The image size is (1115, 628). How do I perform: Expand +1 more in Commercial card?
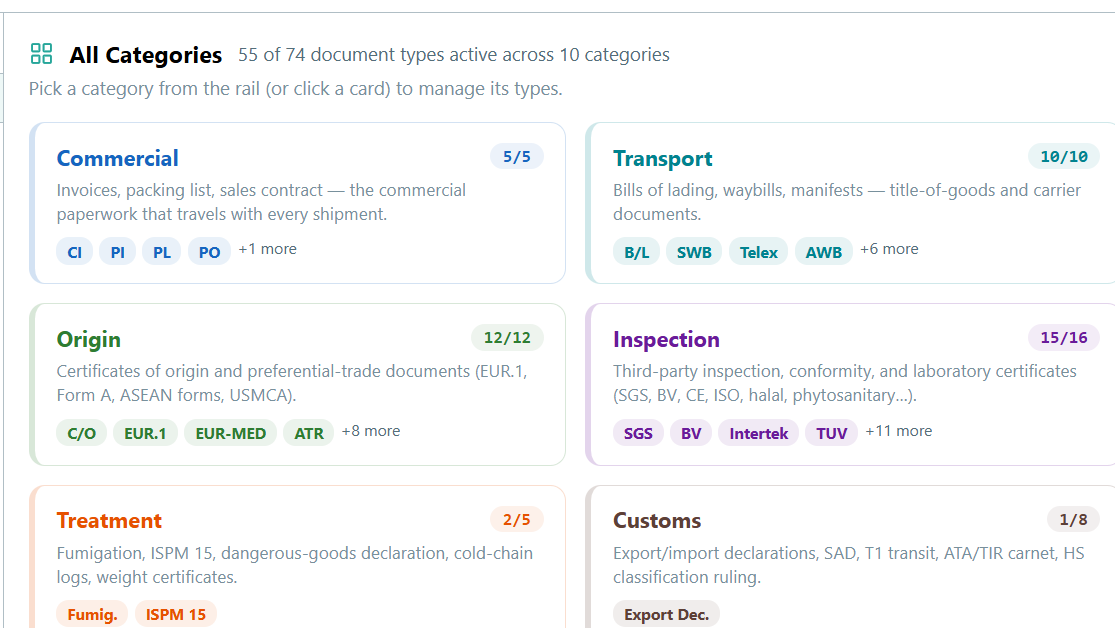coord(267,249)
